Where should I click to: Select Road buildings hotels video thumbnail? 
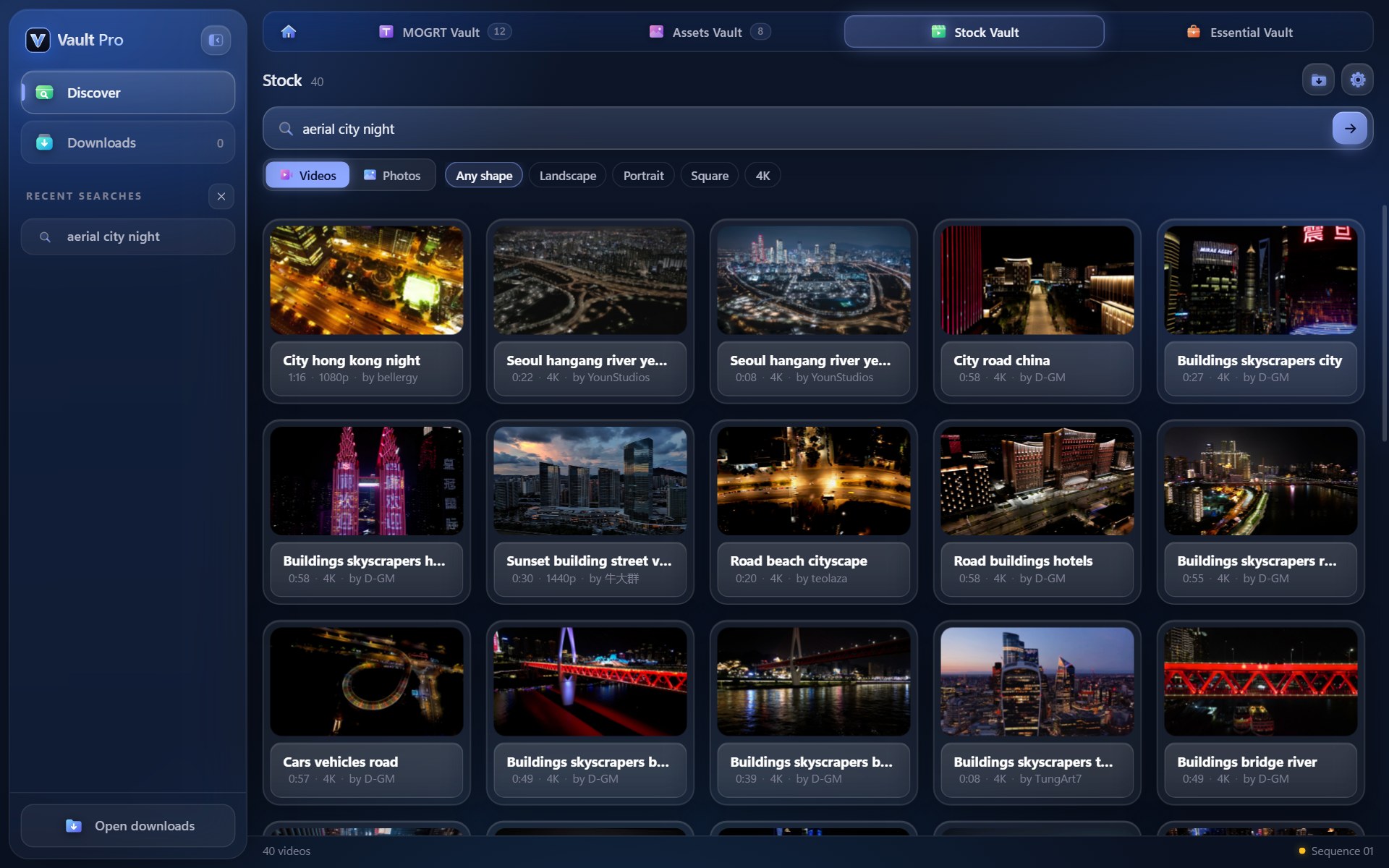pos(1037,481)
